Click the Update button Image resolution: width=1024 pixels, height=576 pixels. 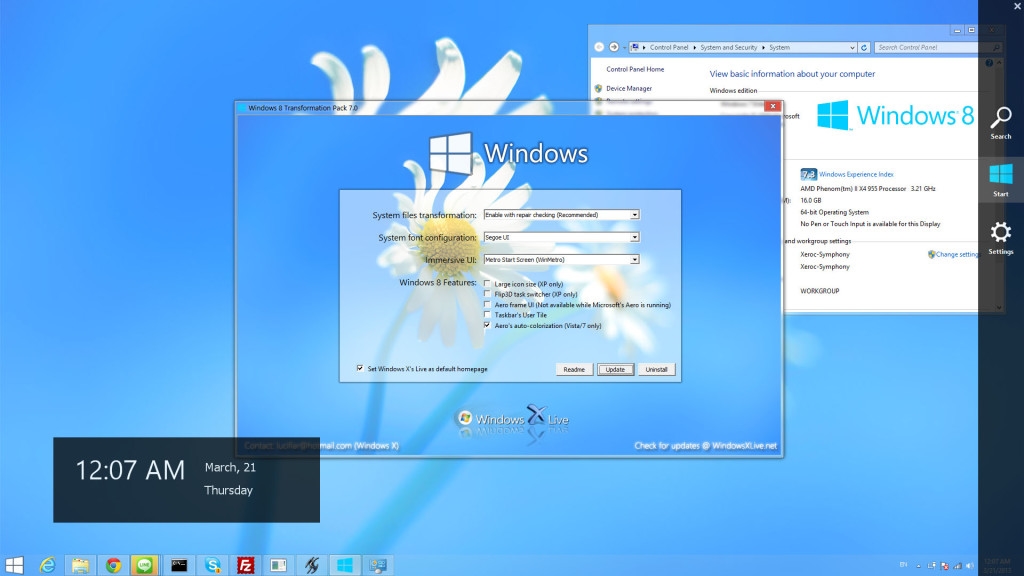[615, 370]
